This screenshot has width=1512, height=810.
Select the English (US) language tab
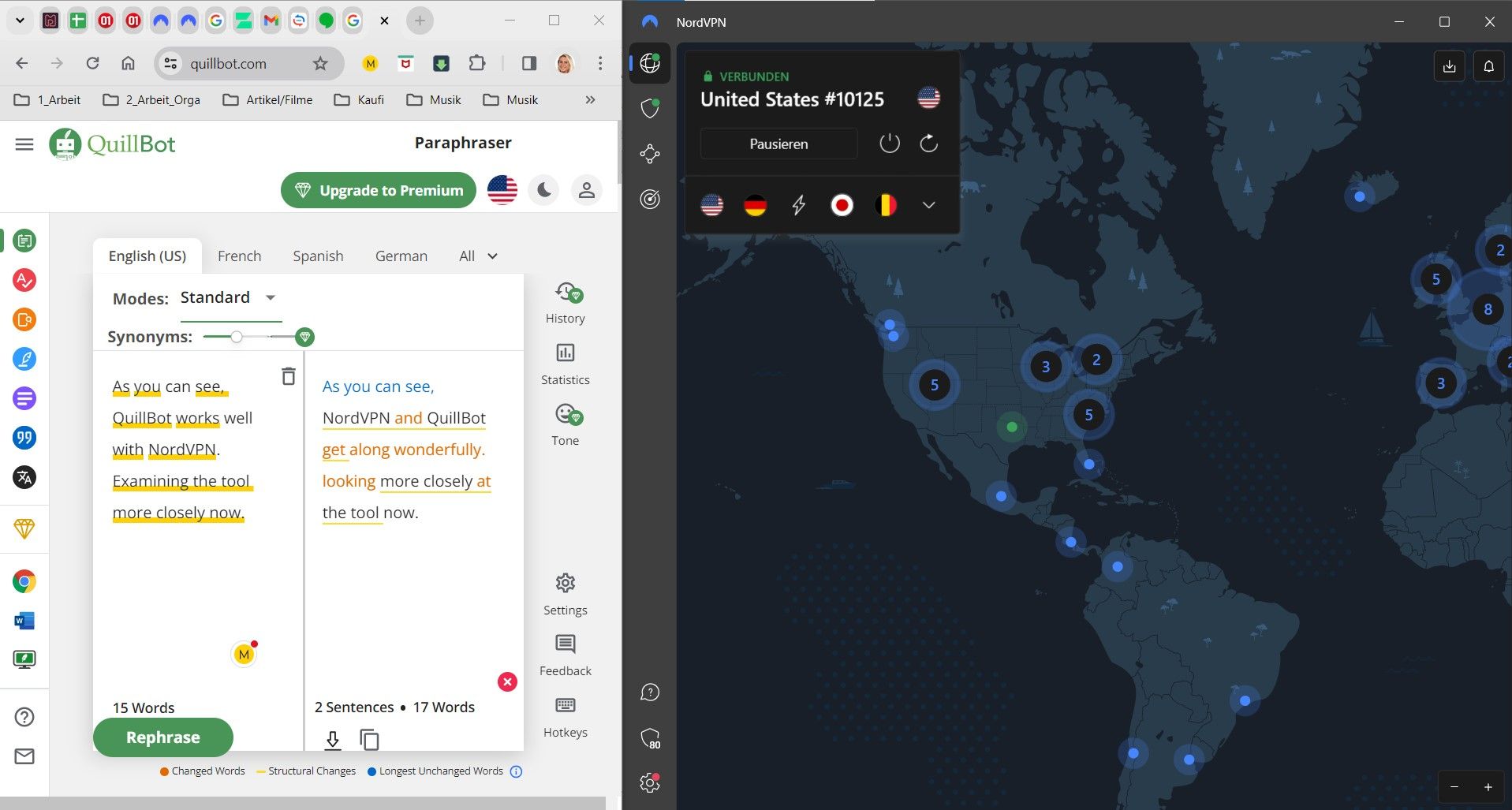click(x=147, y=256)
